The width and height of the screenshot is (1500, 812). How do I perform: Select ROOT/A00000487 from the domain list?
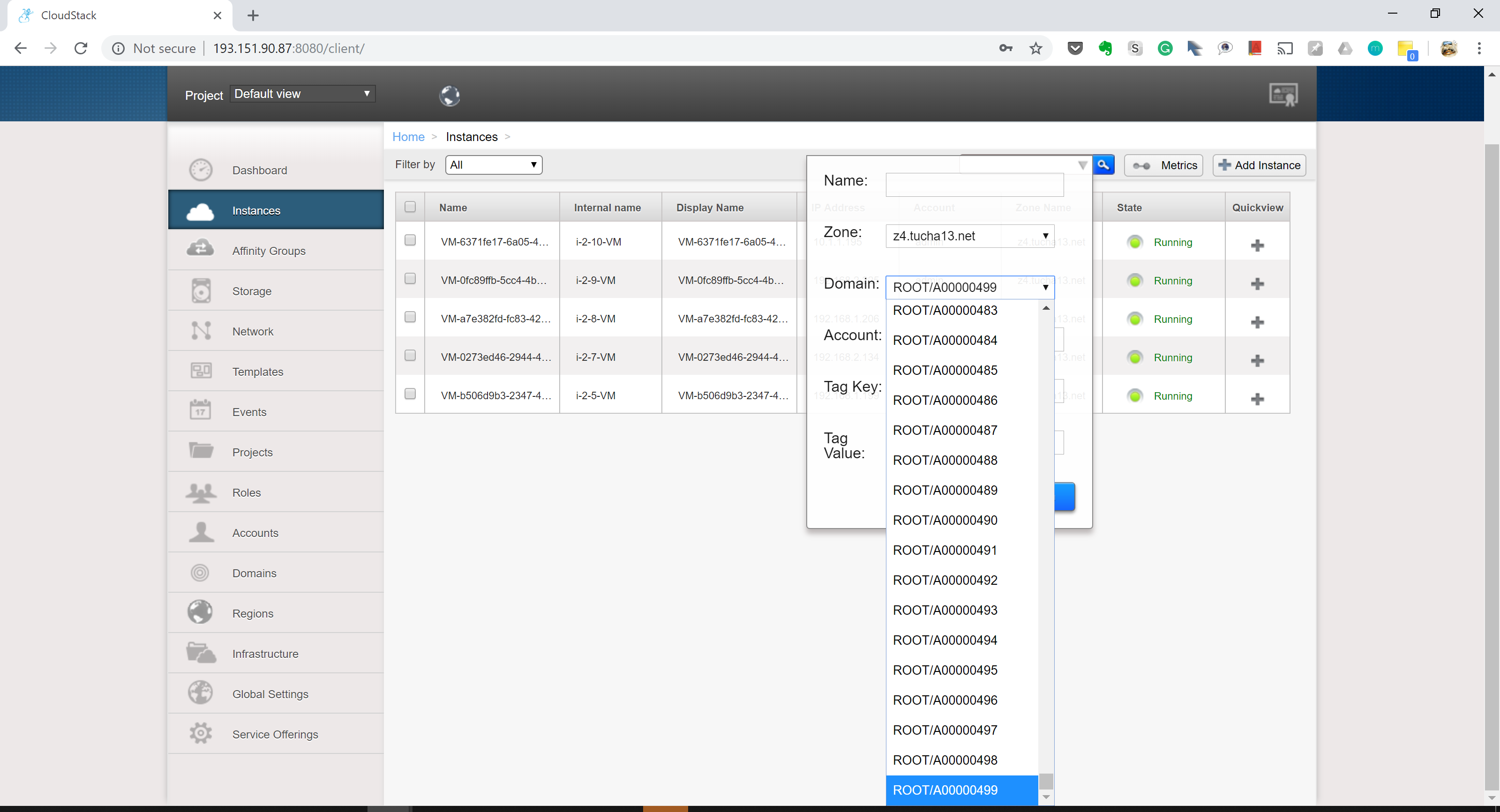click(962, 430)
